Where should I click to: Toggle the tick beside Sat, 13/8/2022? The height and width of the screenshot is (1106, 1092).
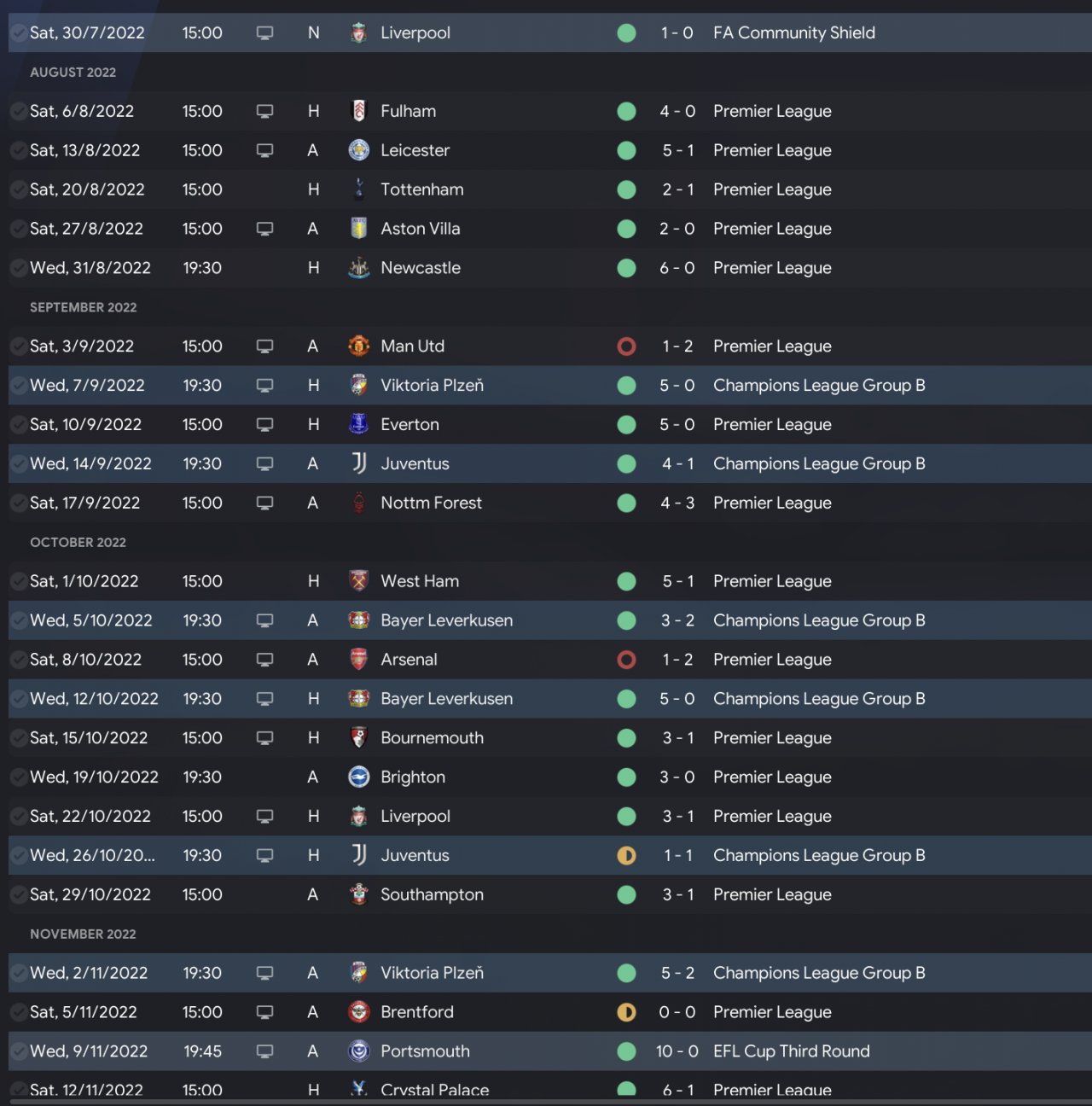pyautogui.click(x=18, y=150)
